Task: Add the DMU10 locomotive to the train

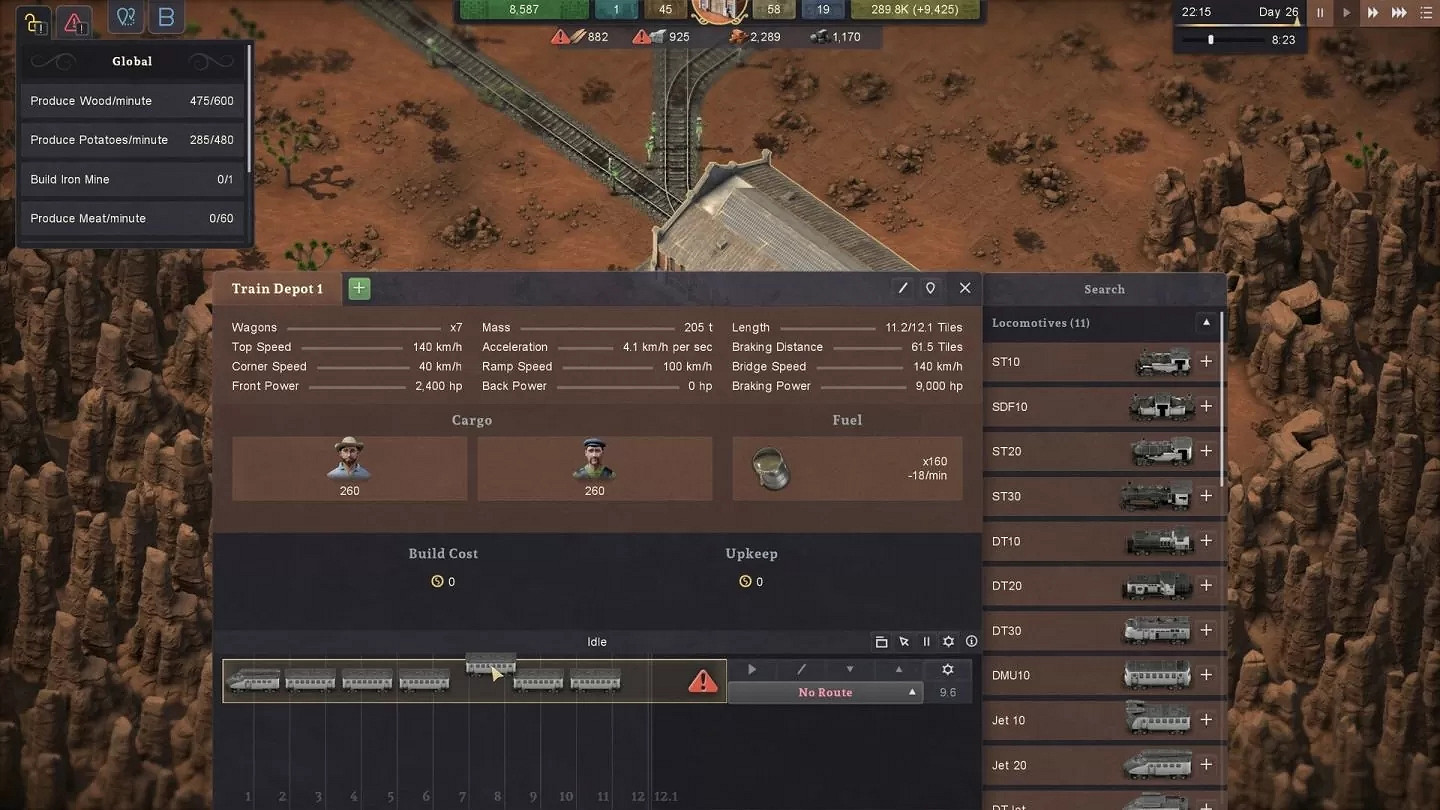Action: tap(1206, 675)
